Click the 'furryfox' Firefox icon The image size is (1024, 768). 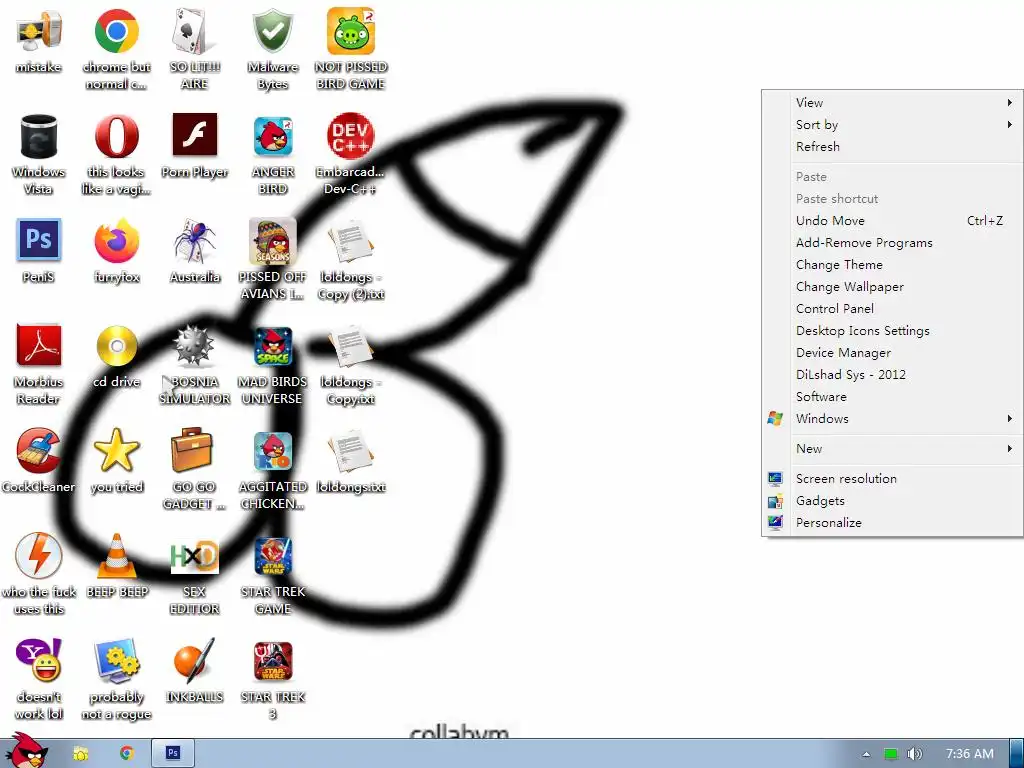[116, 251]
